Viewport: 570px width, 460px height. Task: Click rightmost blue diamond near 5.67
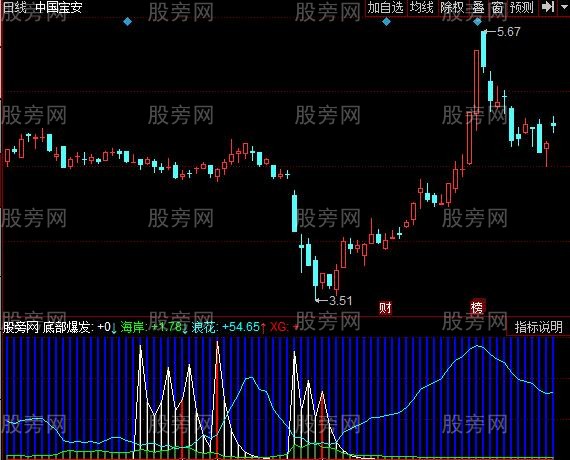click(x=477, y=22)
